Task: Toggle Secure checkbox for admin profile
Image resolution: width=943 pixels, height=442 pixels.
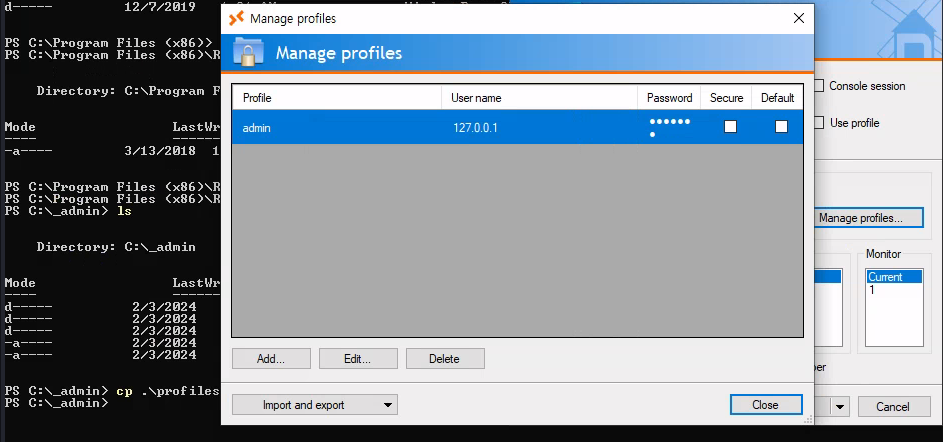Action: pos(730,127)
